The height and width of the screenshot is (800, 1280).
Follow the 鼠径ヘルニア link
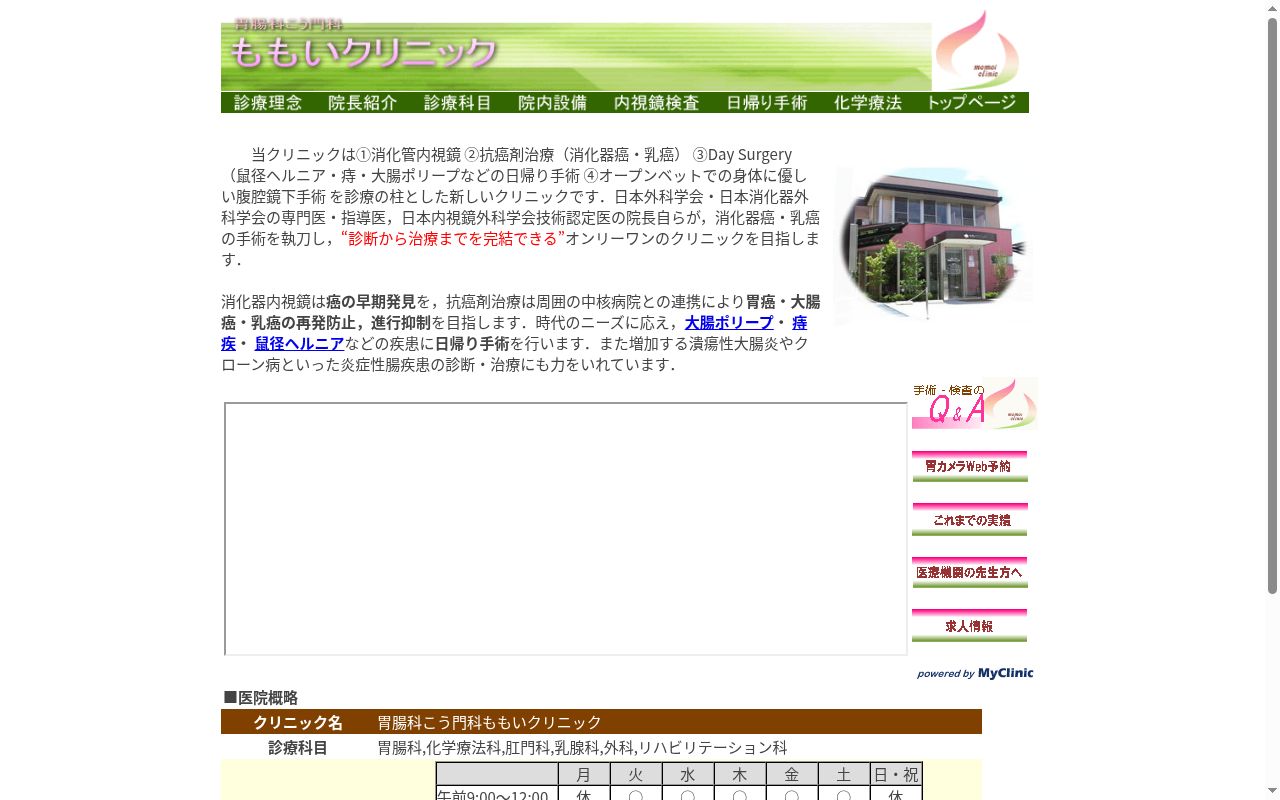coord(299,343)
